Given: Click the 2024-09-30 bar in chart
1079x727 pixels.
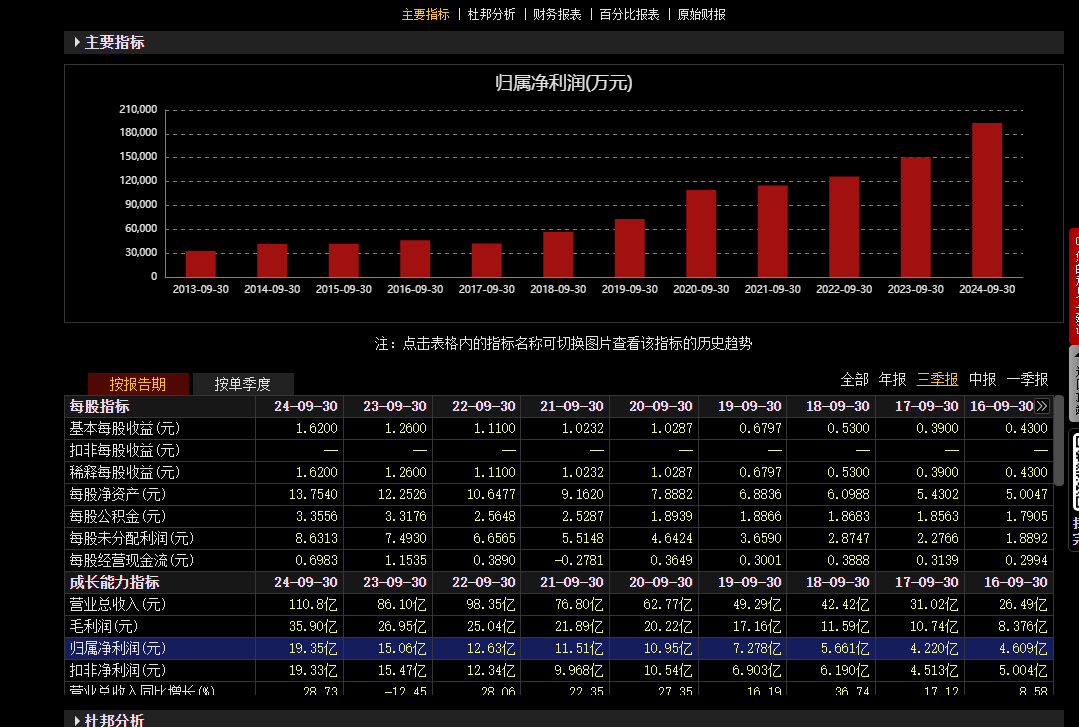Looking at the screenshot, I should coord(987,200).
